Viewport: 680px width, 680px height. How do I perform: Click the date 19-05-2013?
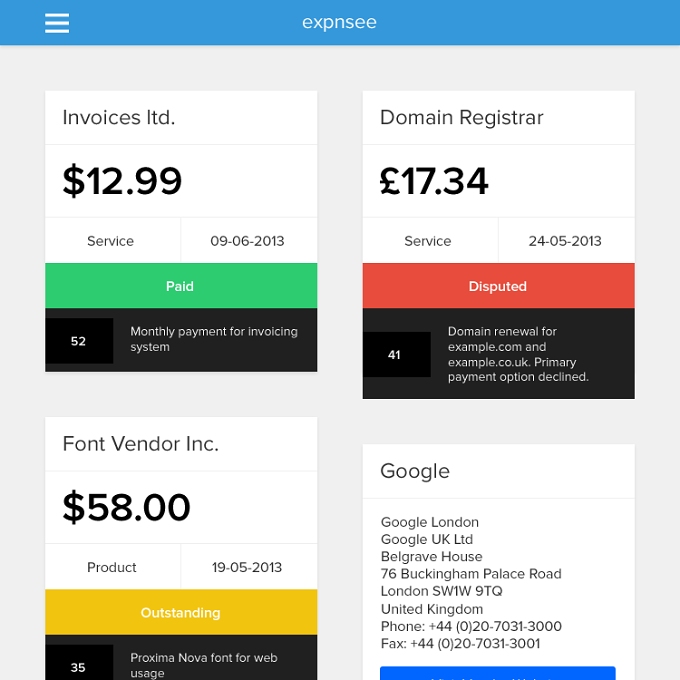(x=247, y=567)
